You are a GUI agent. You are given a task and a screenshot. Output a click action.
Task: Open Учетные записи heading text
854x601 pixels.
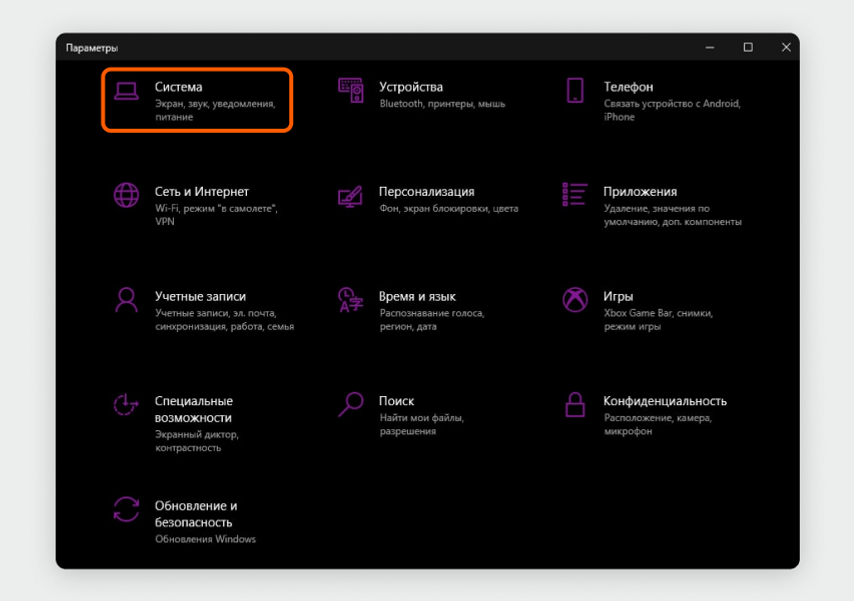point(200,296)
